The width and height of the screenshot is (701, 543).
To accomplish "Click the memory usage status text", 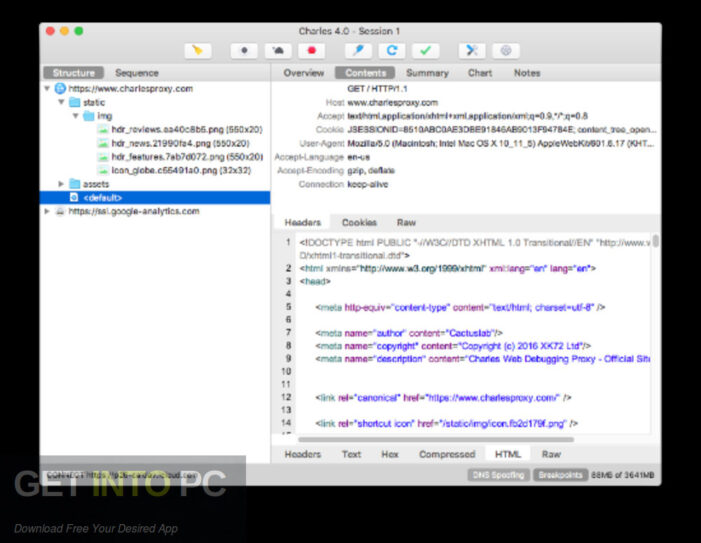I will 622,475.
